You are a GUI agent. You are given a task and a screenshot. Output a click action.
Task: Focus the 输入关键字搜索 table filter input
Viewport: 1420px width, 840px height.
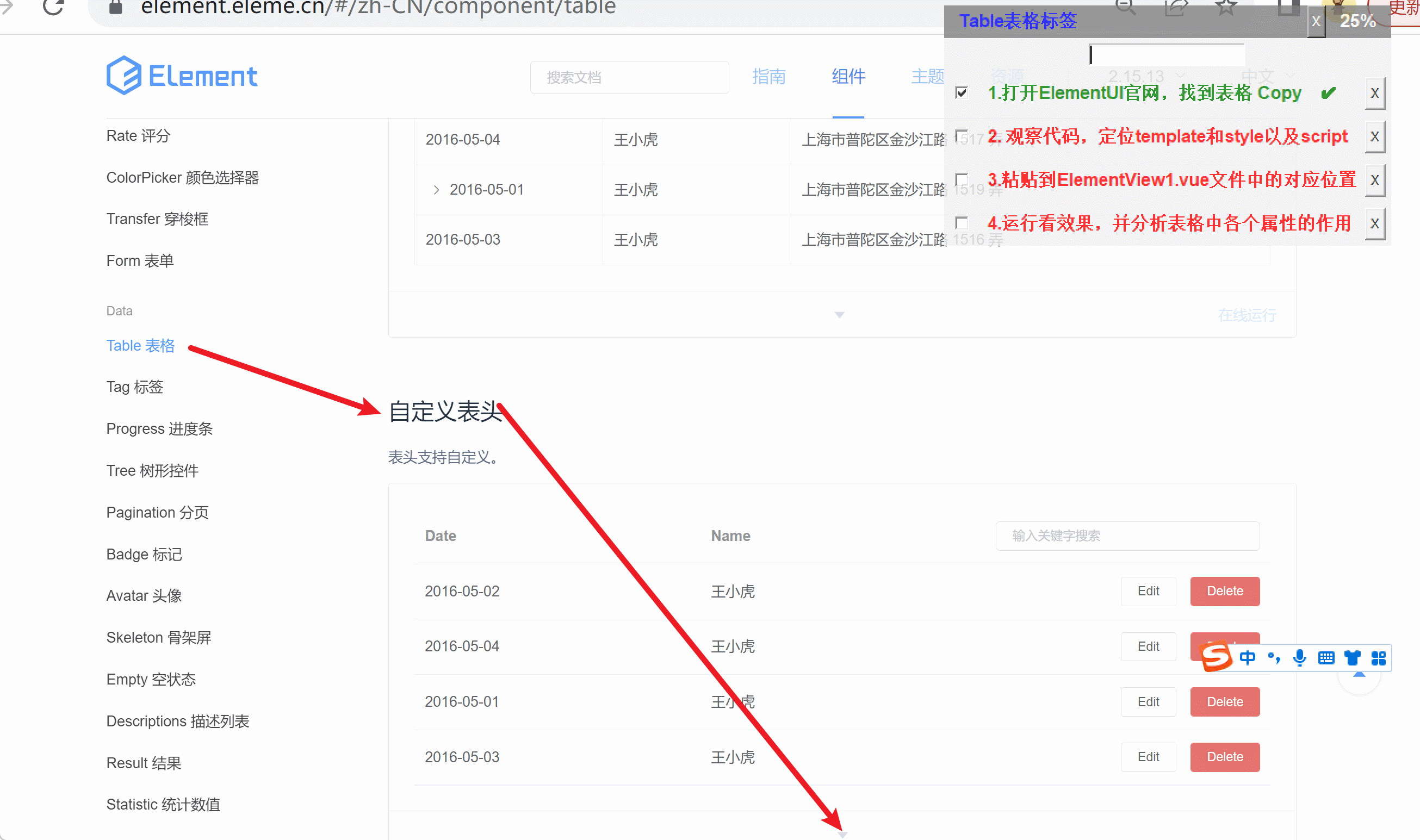coord(1127,536)
